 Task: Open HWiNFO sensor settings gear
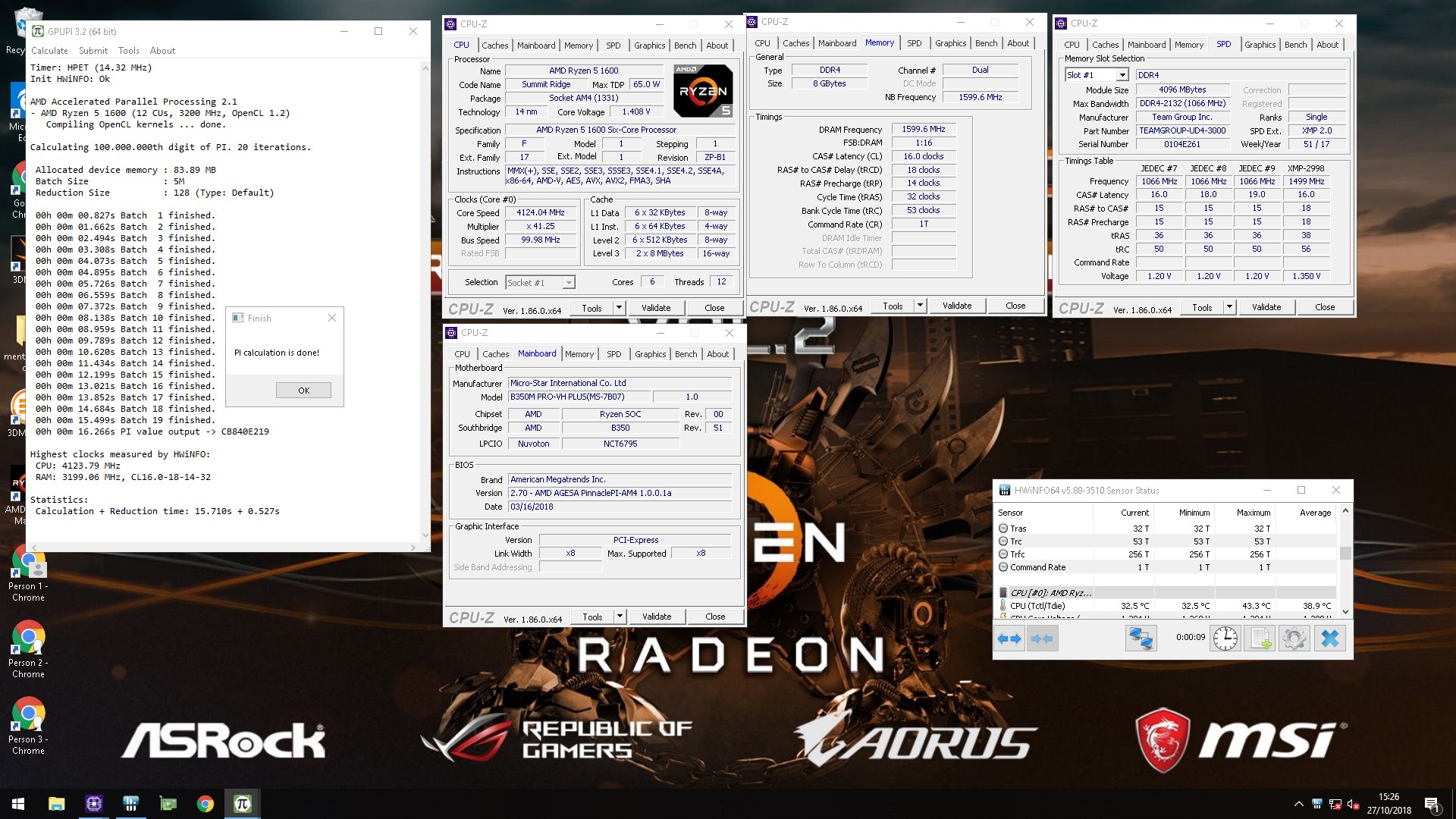point(1294,639)
